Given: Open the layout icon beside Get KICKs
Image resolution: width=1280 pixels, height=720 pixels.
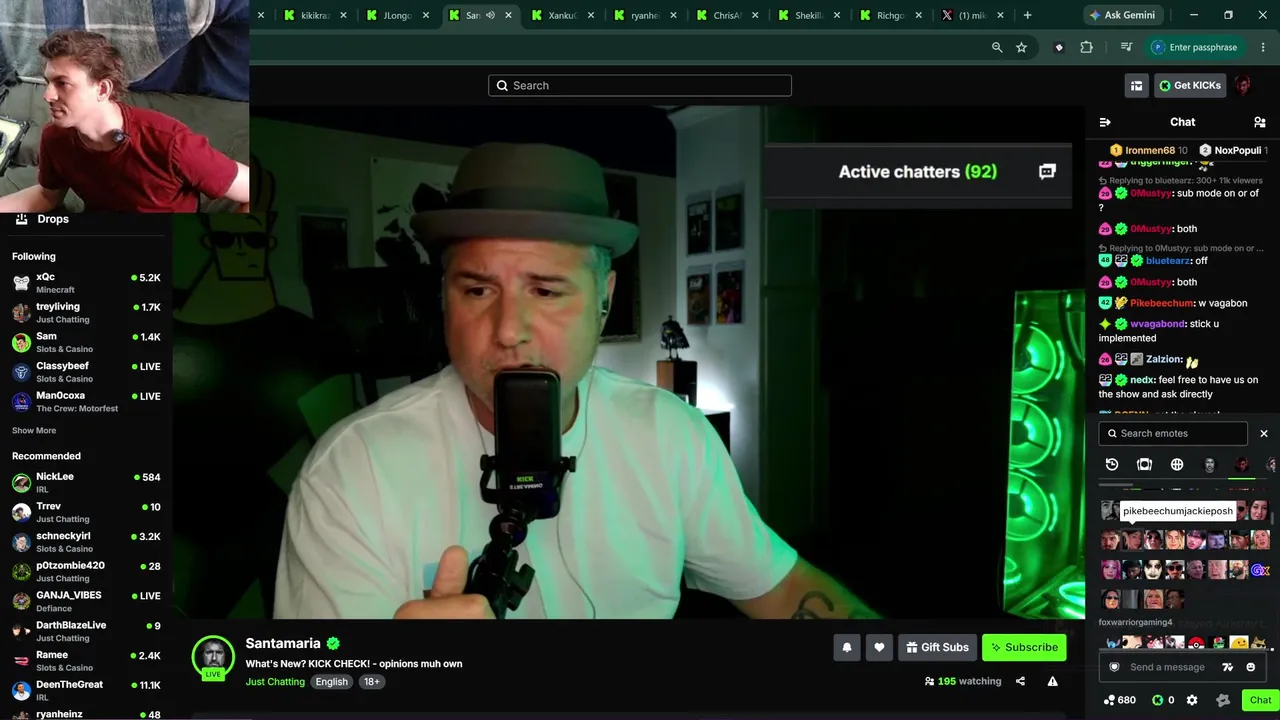Looking at the screenshot, I should [x=1136, y=86].
